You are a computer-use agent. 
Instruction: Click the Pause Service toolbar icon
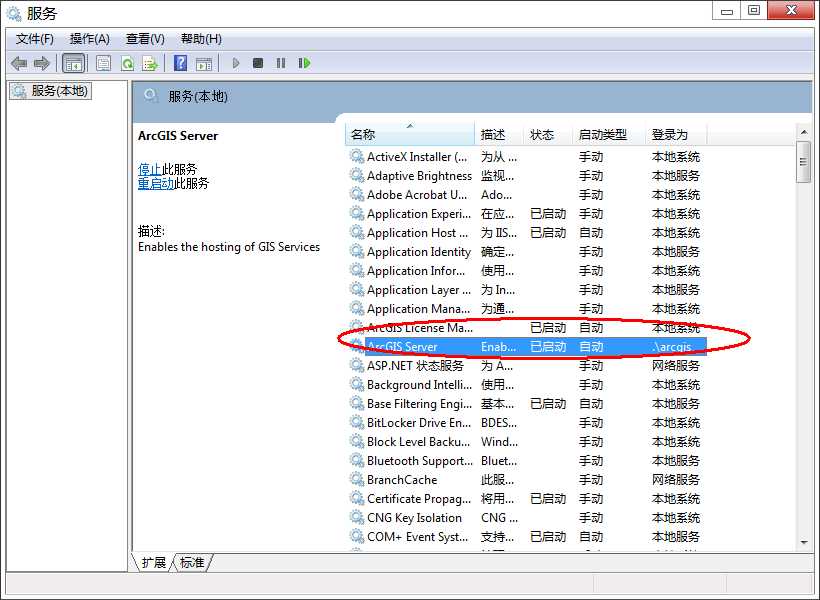(280, 63)
